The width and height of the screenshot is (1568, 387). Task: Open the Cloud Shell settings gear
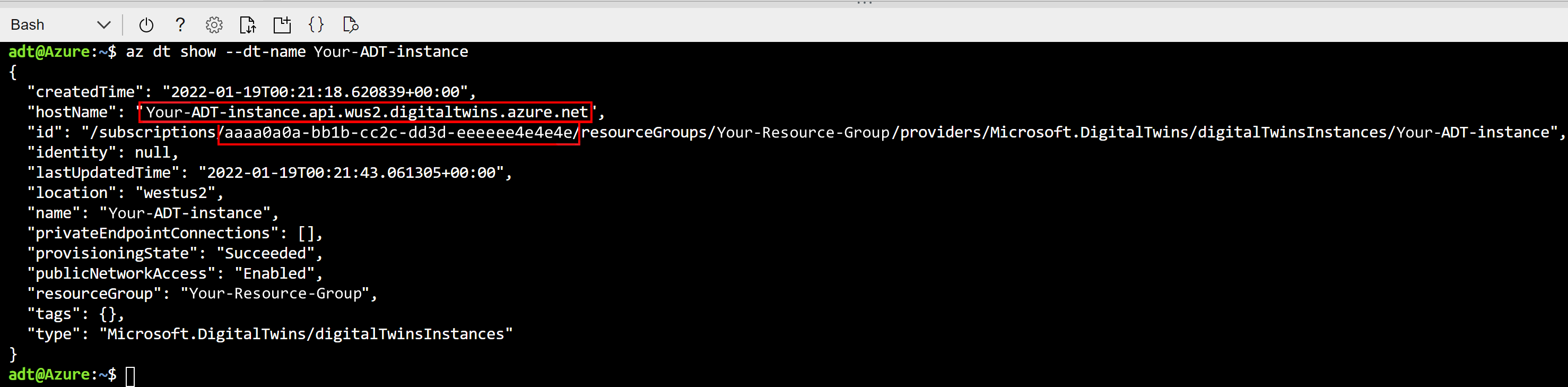214,25
